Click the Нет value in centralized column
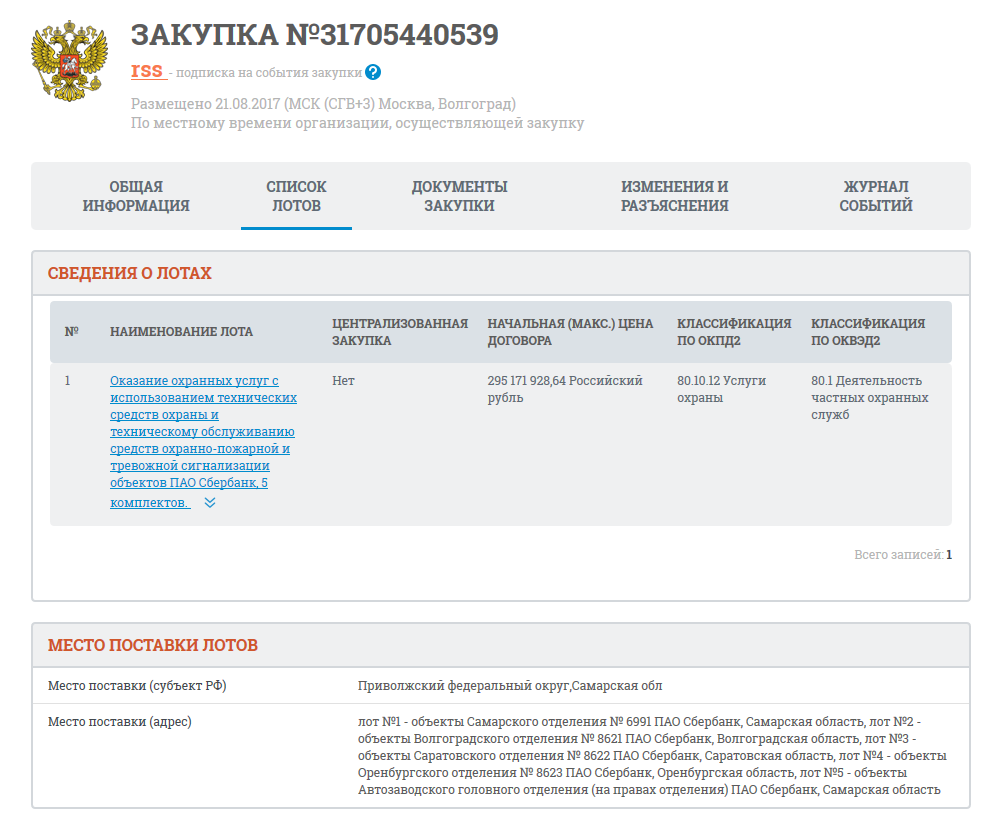The height and width of the screenshot is (834, 988). (x=343, y=380)
